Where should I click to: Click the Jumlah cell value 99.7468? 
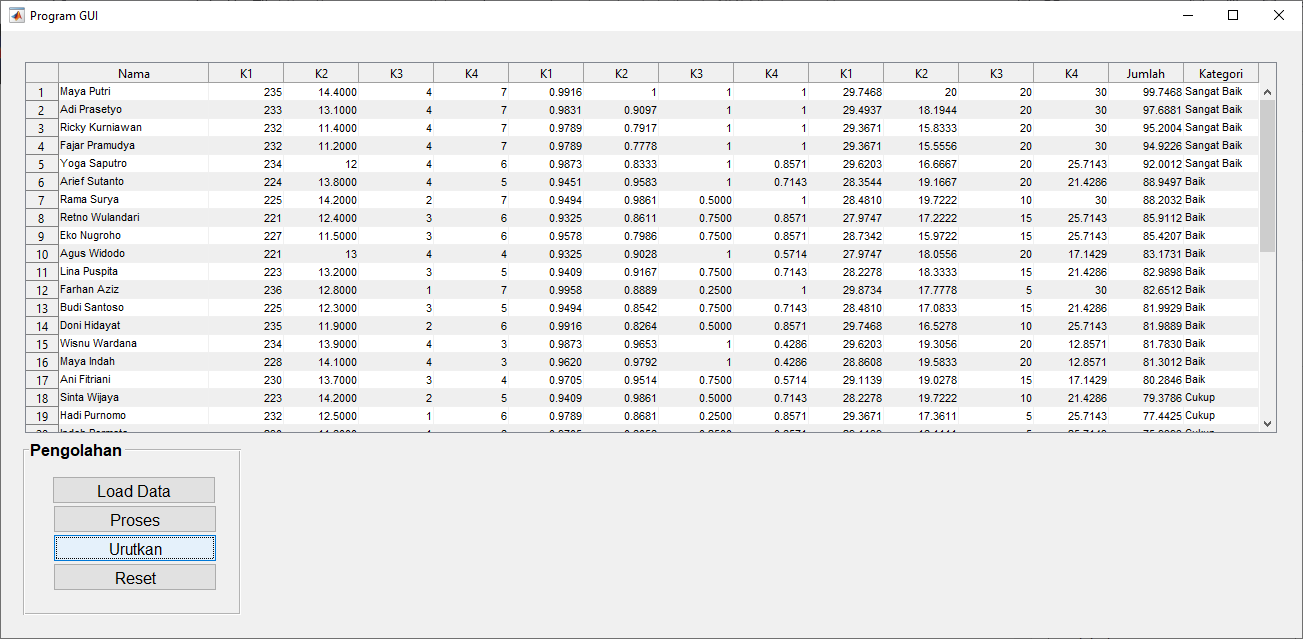(1146, 92)
